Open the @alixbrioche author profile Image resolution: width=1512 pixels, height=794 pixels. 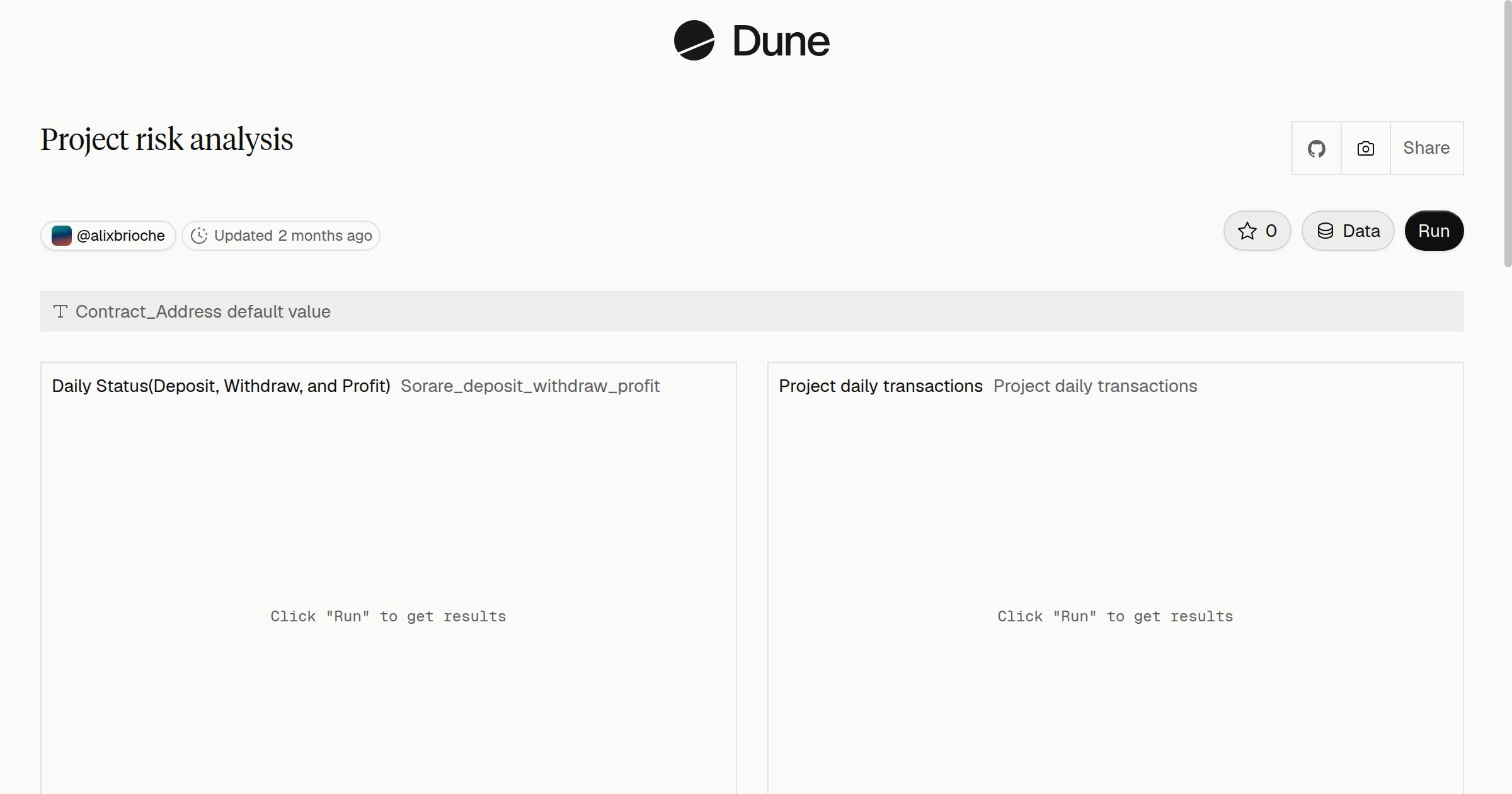coord(108,236)
